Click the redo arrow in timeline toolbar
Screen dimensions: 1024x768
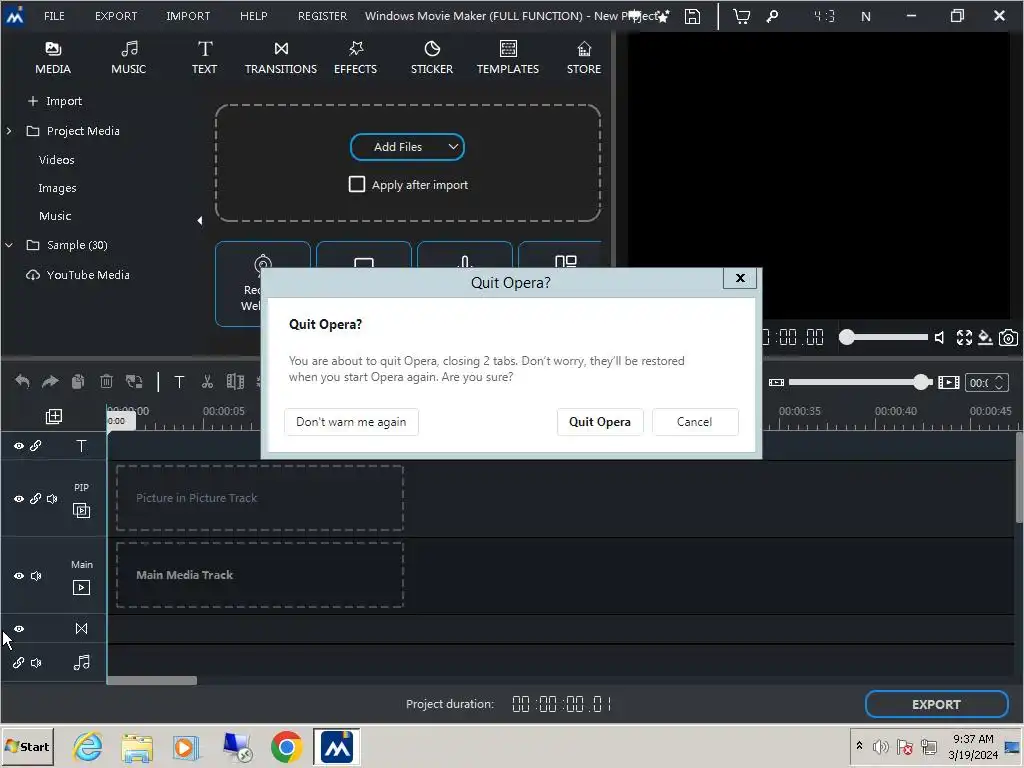[x=50, y=381]
